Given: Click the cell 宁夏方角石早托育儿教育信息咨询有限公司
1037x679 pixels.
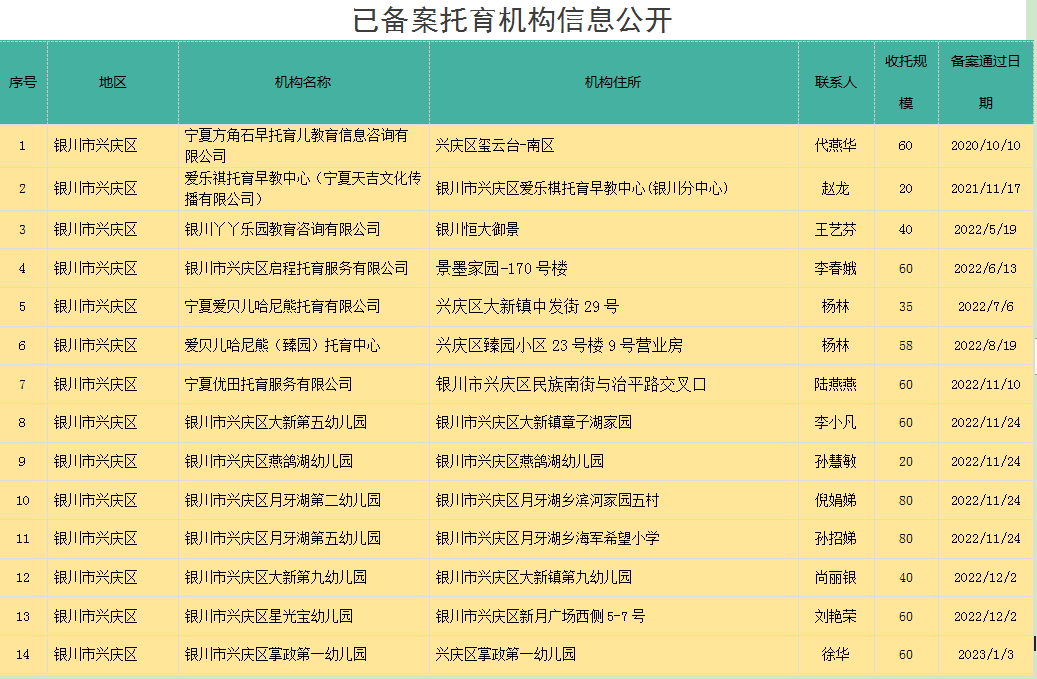Looking at the screenshot, I should coord(297,145).
